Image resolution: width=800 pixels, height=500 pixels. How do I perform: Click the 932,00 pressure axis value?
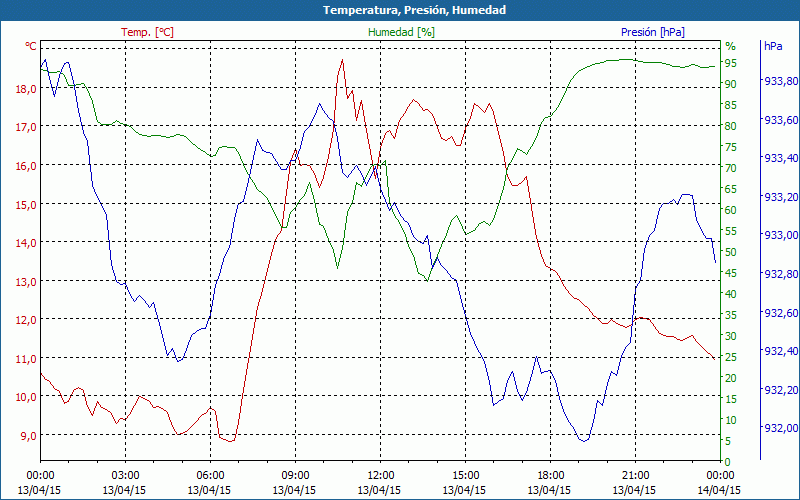pyautogui.click(x=780, y=428)
